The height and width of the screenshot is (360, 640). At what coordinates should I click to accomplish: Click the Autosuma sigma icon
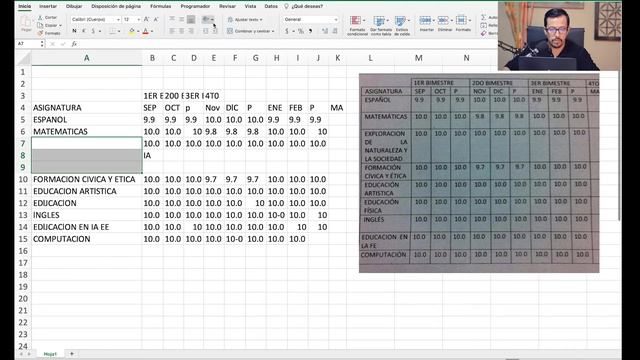(x=484, y=17)
